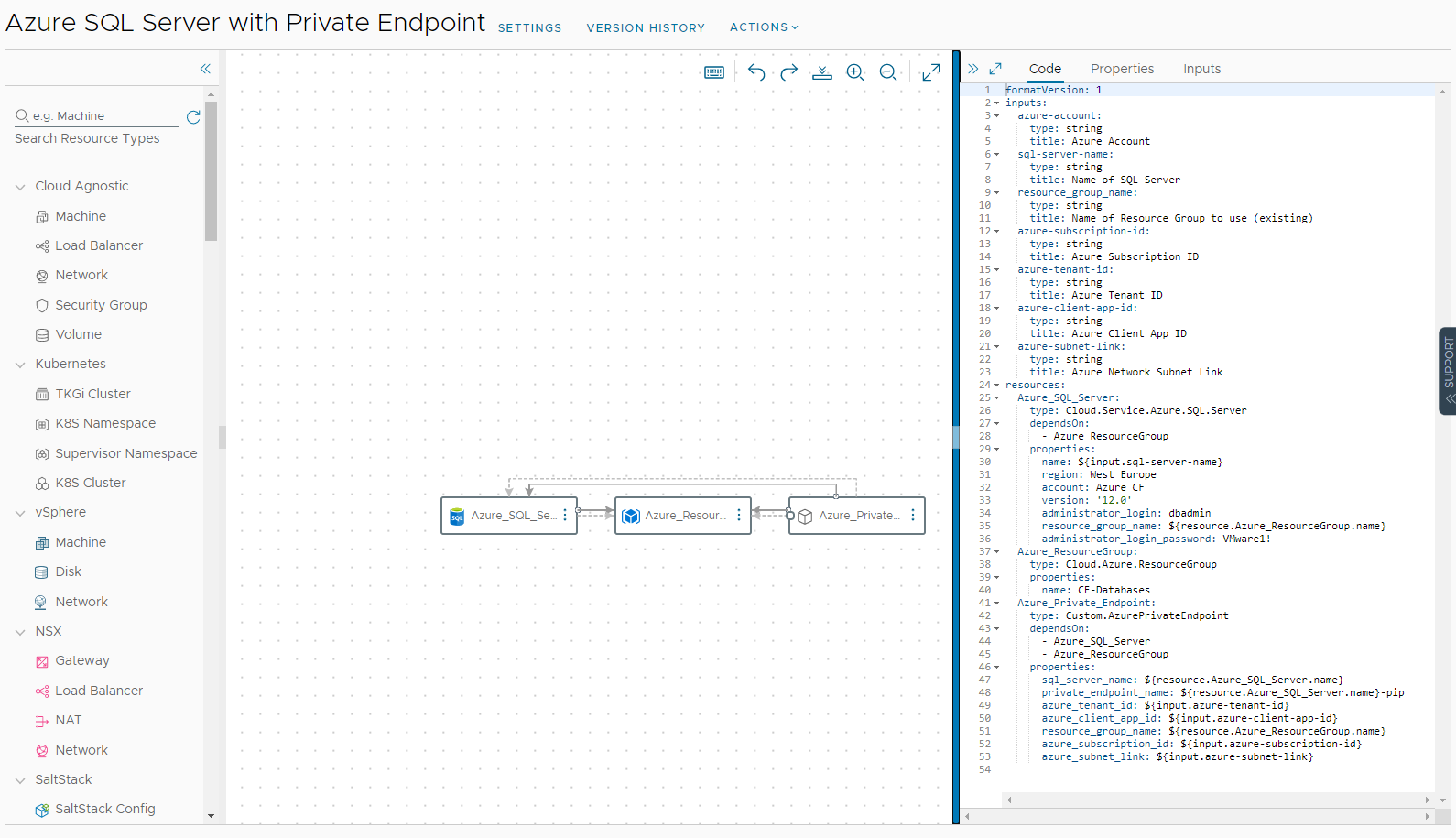Click the sidebar vertical scrollbar thumb
The height and width of the screenshot is (838, 1456).
(211, 170)
